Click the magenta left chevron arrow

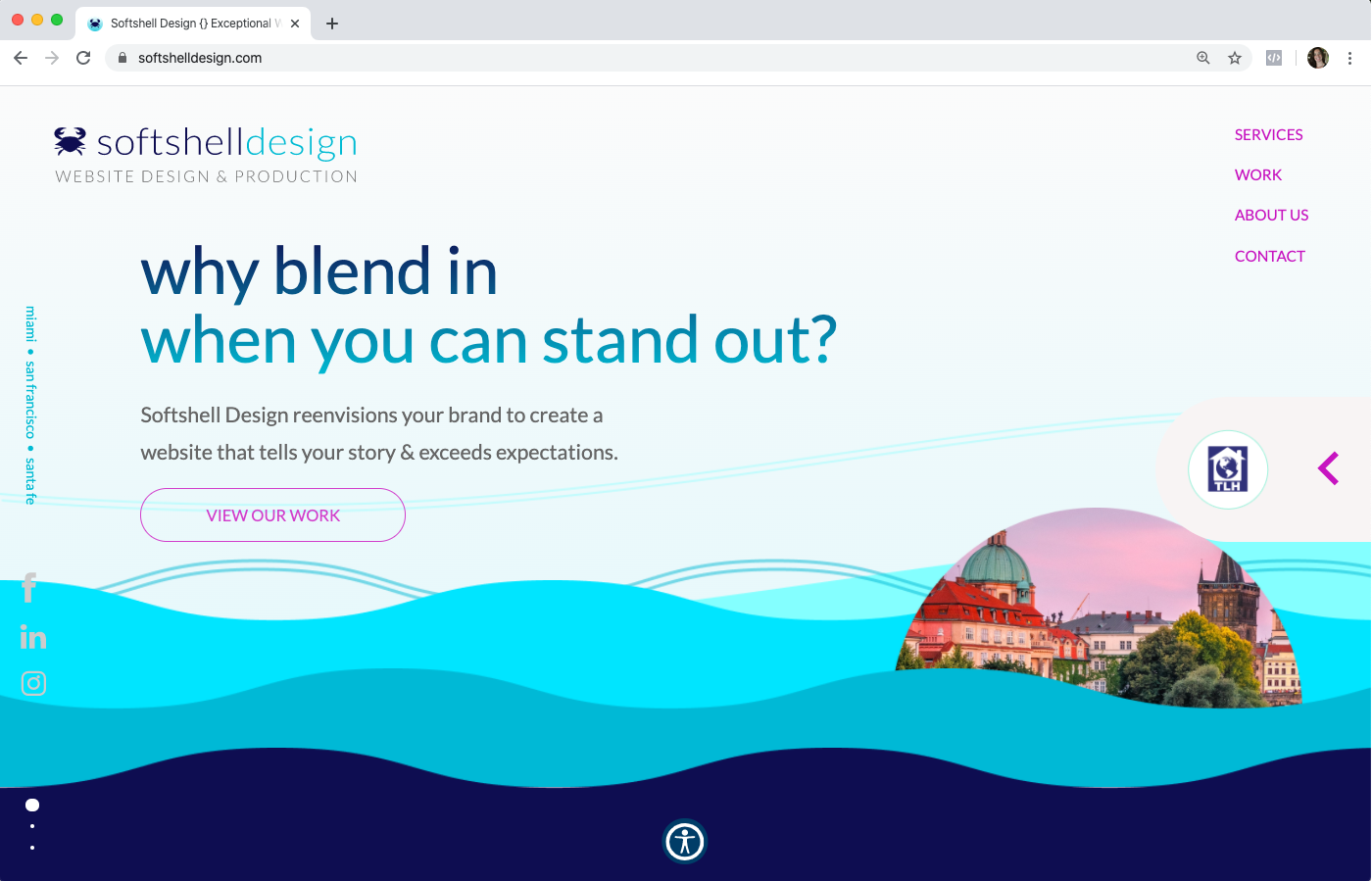(1329, 468)
